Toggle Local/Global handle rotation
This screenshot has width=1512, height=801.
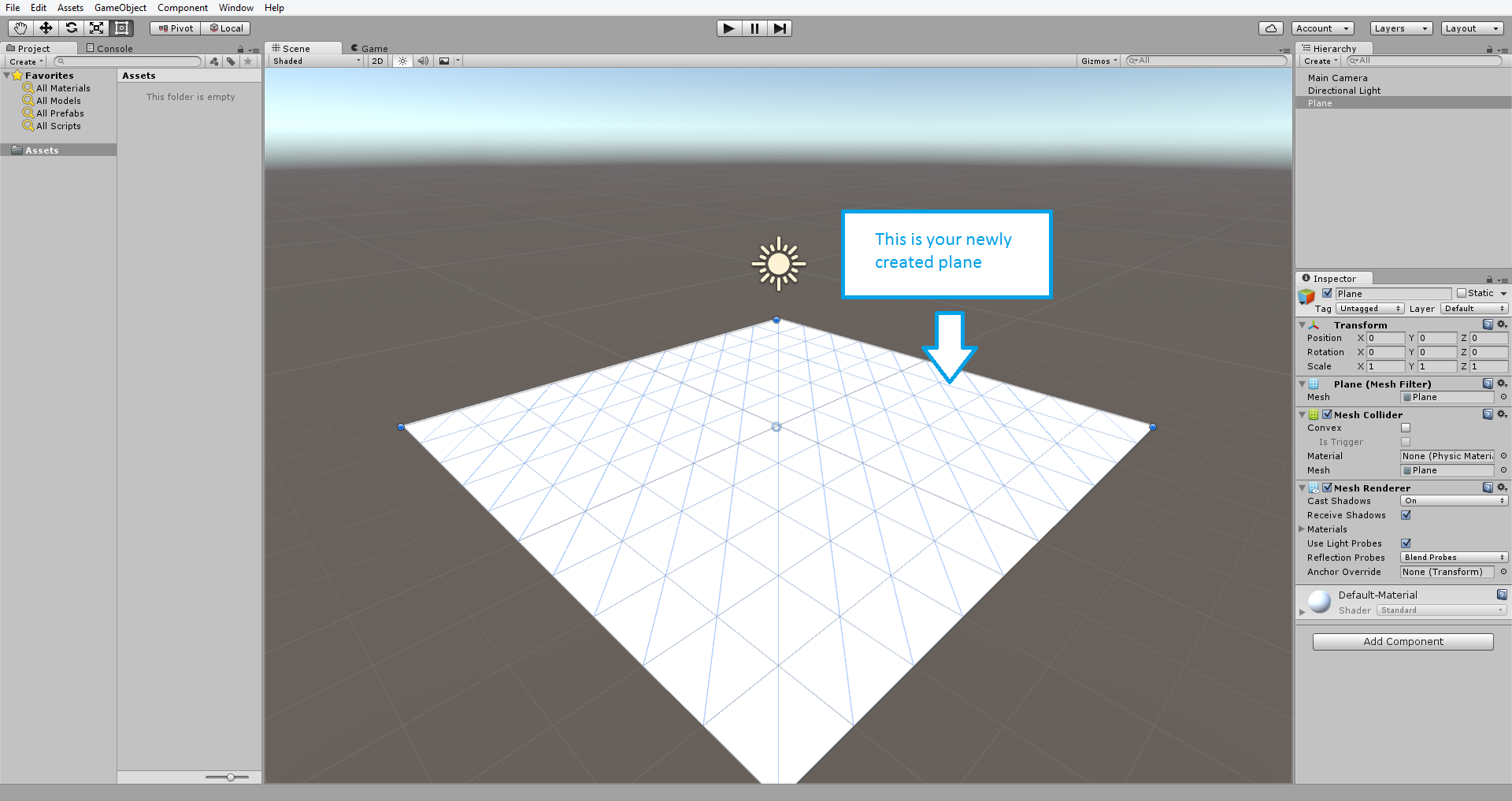point(226,28)
